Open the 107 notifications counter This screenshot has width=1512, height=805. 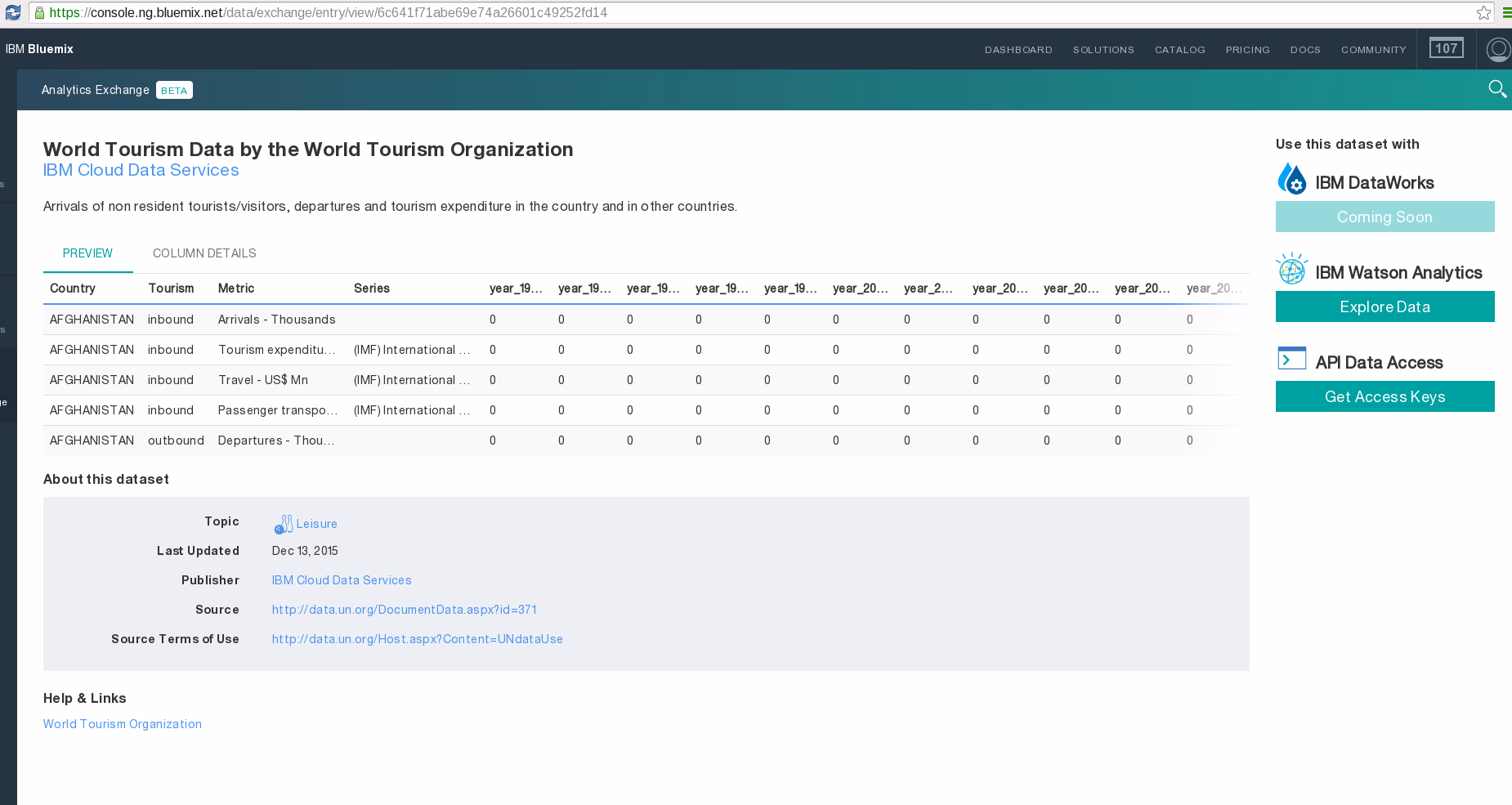pyautogui.click(x=1446, y=49)
